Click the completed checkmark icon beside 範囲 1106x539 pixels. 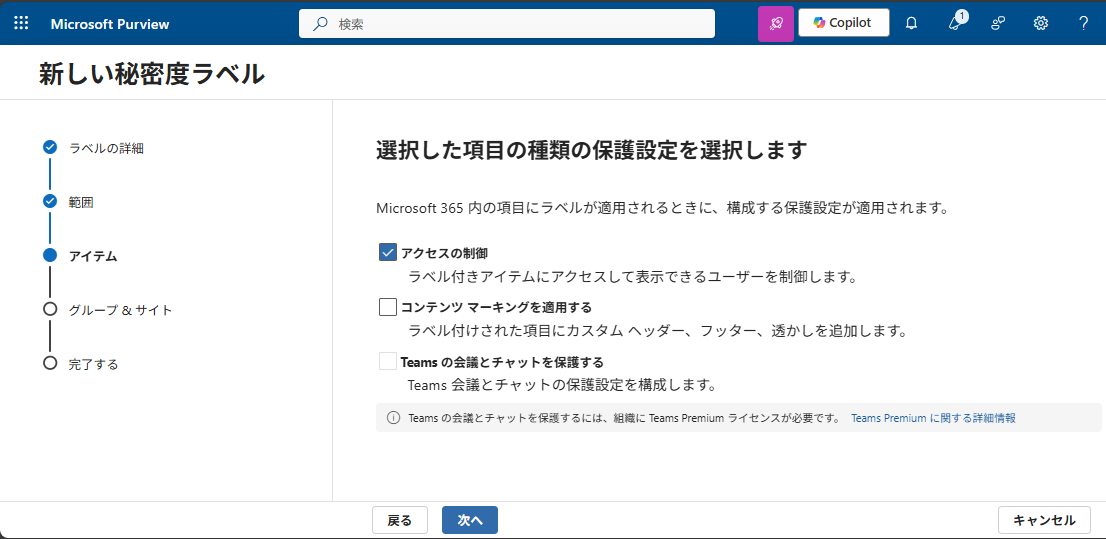pos(49,201)
